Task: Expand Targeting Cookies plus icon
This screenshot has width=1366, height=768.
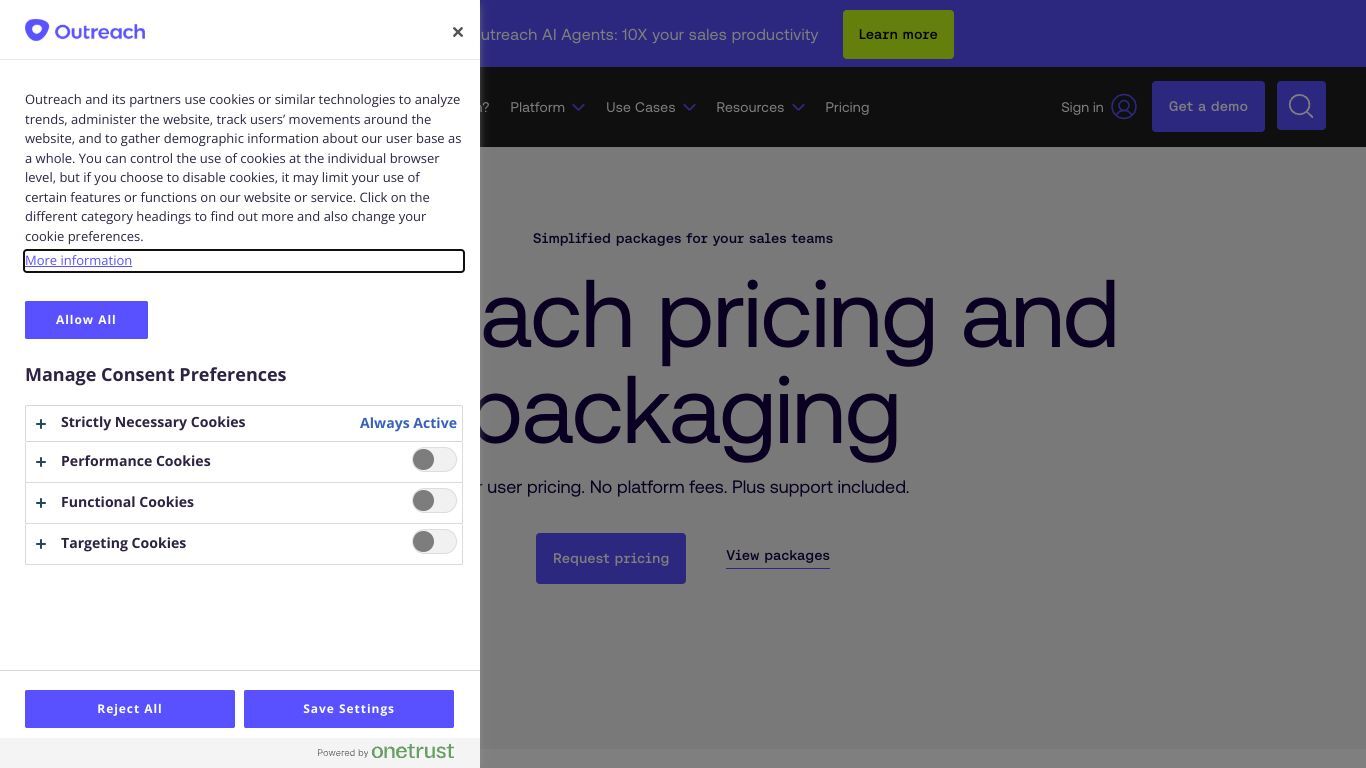Action: click(41, 544)
